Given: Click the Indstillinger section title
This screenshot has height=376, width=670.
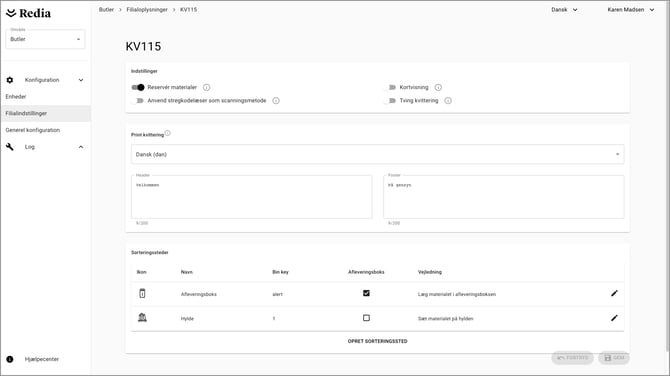Looking at the screenshot, I should point(144,71).
